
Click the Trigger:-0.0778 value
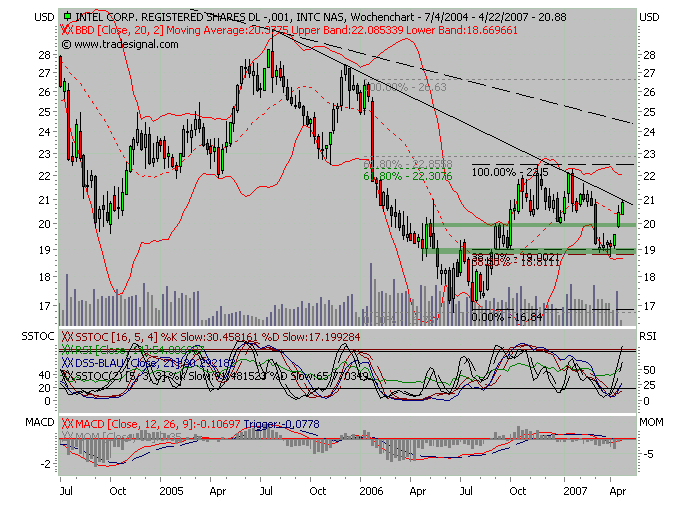[x=281, y=424]
